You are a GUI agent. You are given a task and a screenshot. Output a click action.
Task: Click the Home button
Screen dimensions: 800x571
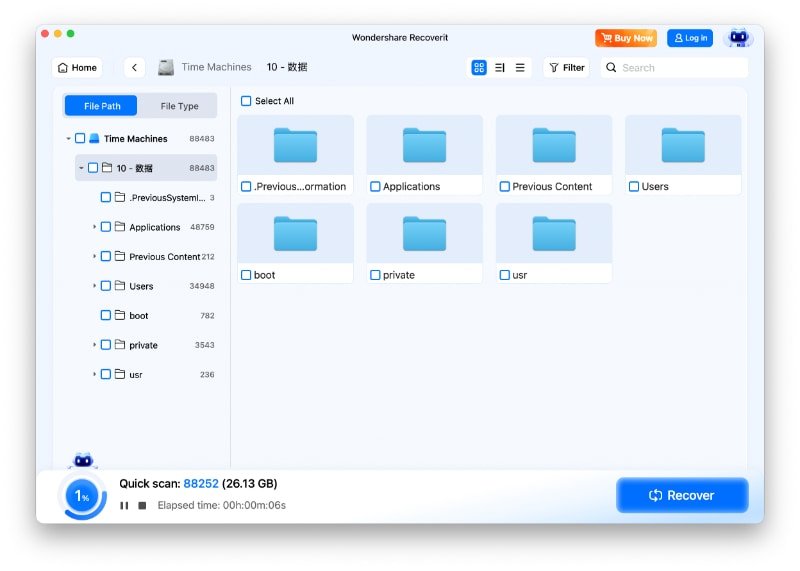click(x=77, y=67)
